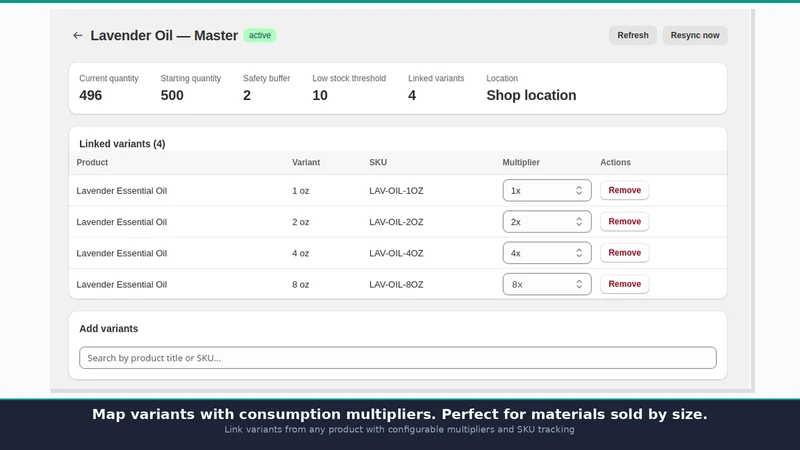This screenshot has height=450, width=800.
Task: Click the LAV-OIL-1OZ SKU cell
Action: click(396, 191)
